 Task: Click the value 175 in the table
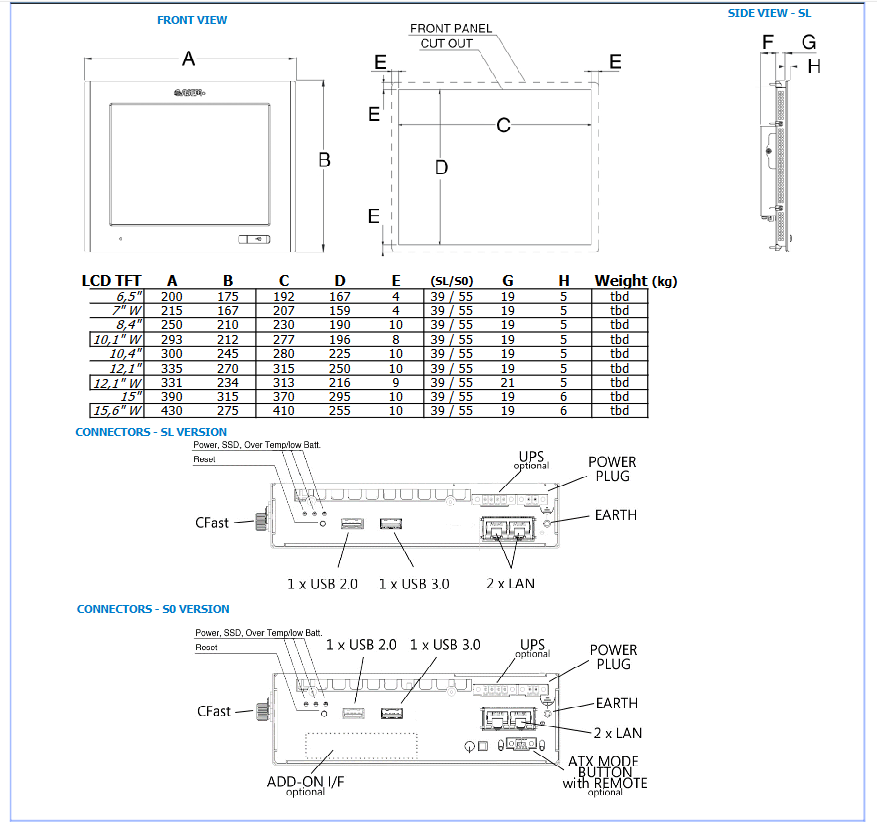[228, 296]
